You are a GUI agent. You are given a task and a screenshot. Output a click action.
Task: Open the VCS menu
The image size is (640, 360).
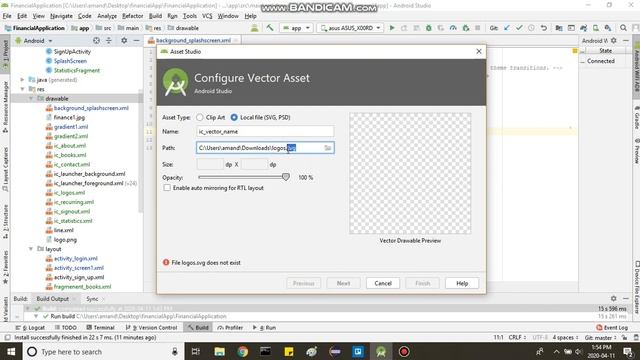[x=207, y=16]
